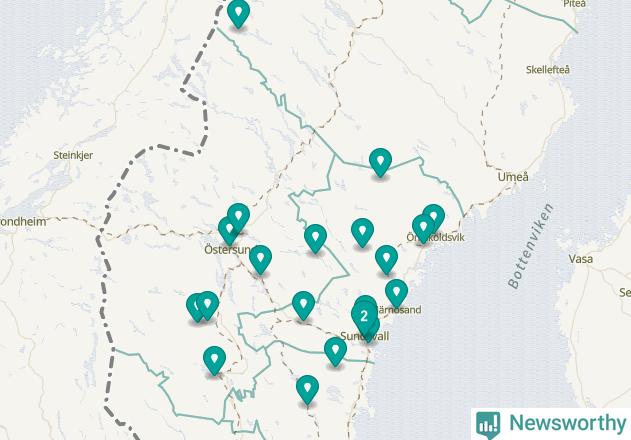Select the pin just south of Östersund
631x440 pixels.
[260, 259]
